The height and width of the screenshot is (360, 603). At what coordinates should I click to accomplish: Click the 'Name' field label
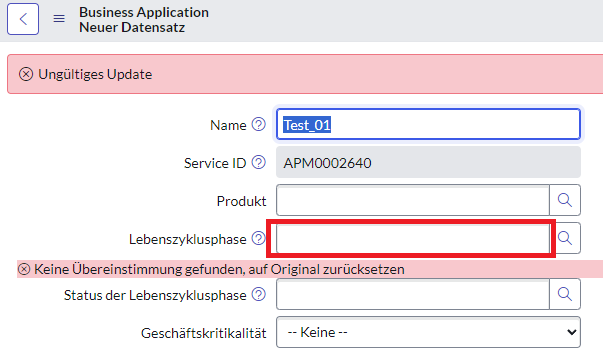point(228,125)
